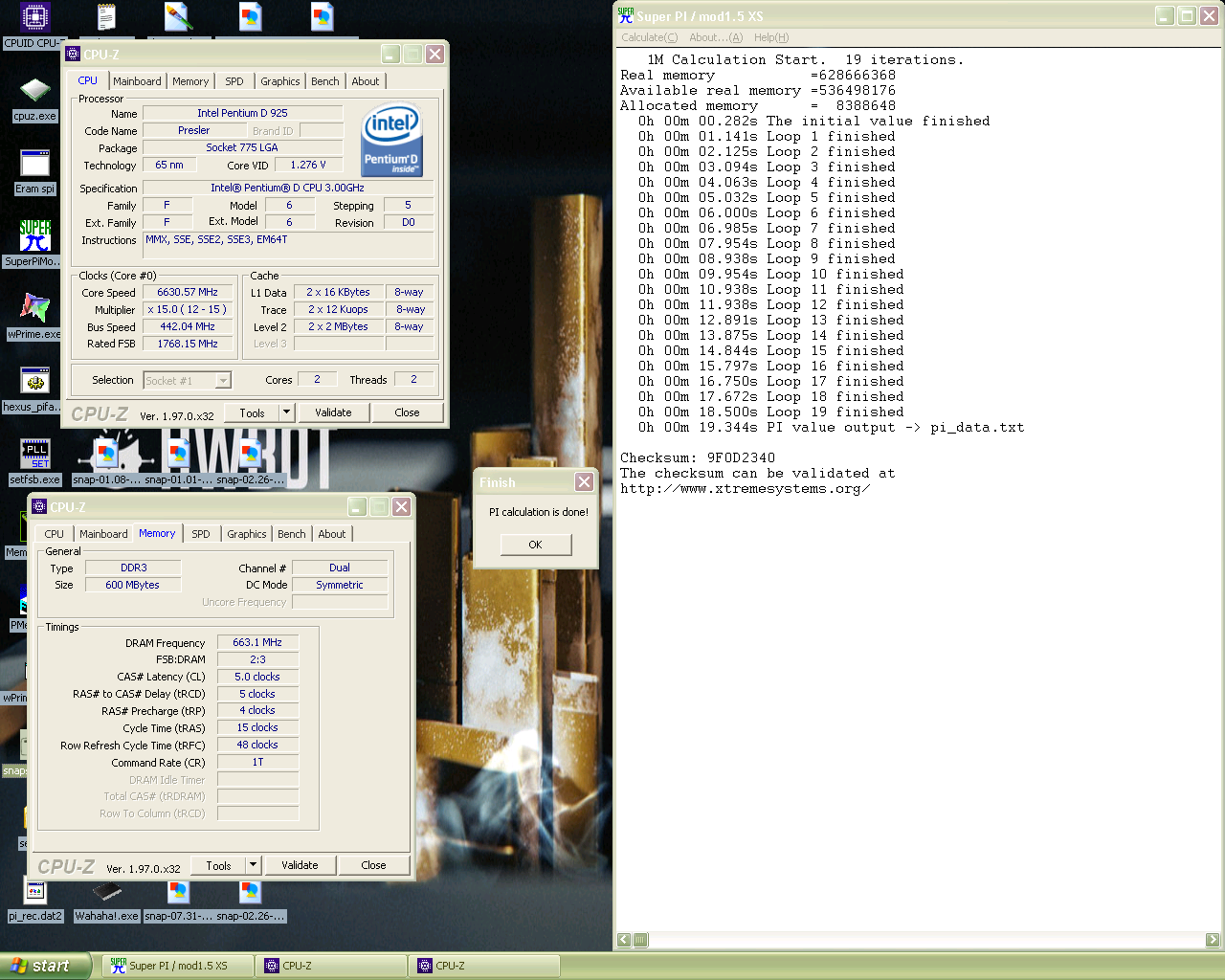Open cpuz.exe desktop icon

click(34, 100)
